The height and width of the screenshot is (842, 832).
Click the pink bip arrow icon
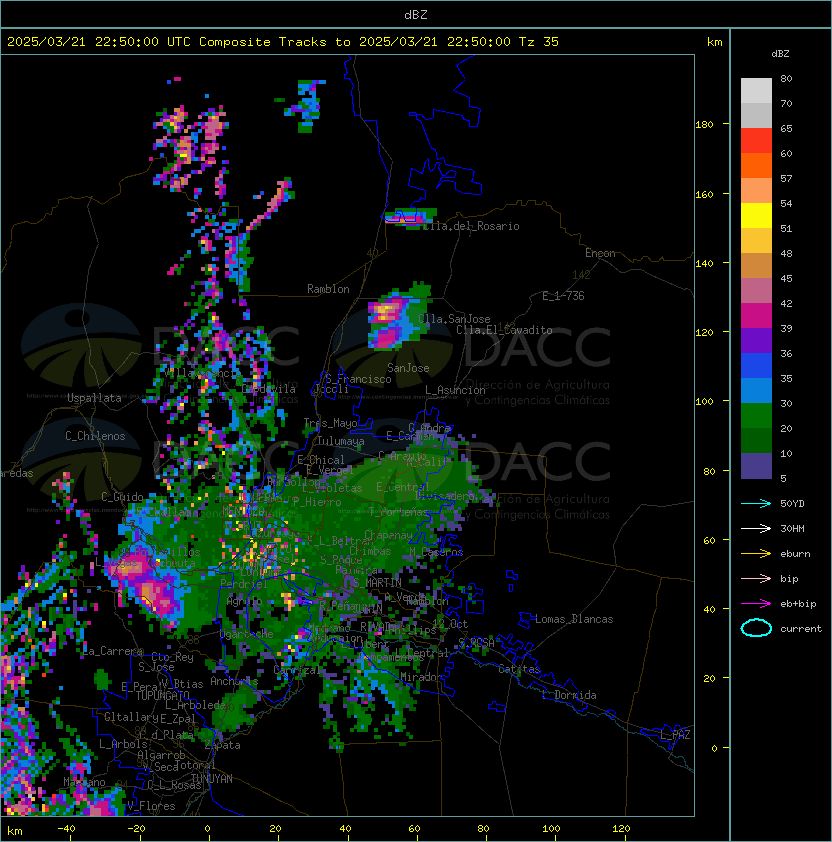(x=756, y=579)
